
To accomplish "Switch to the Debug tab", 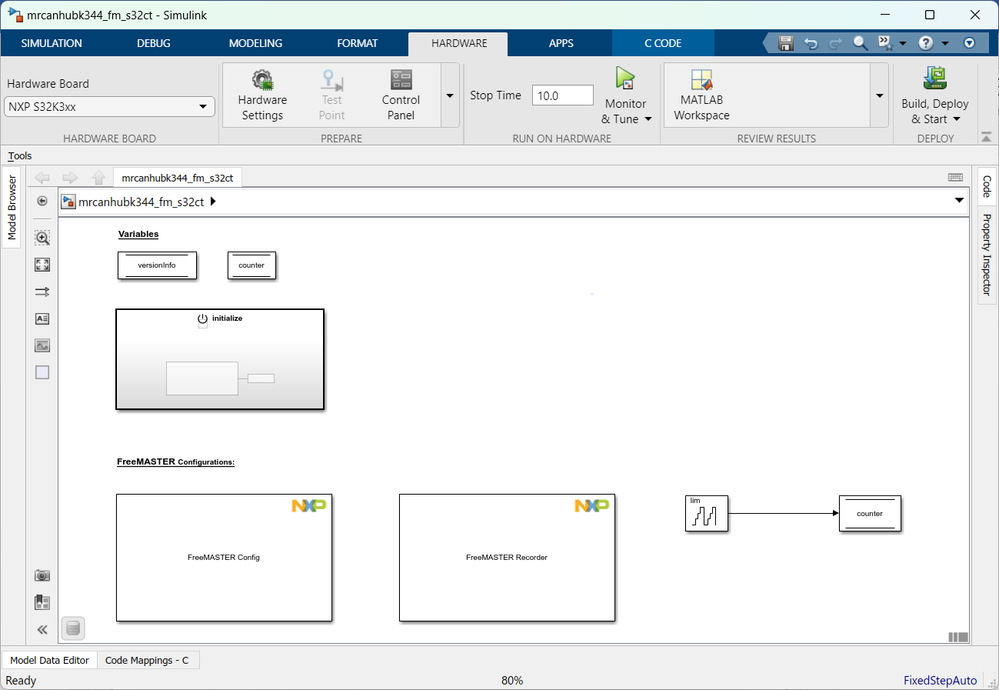I will click(x=154, y=43).
